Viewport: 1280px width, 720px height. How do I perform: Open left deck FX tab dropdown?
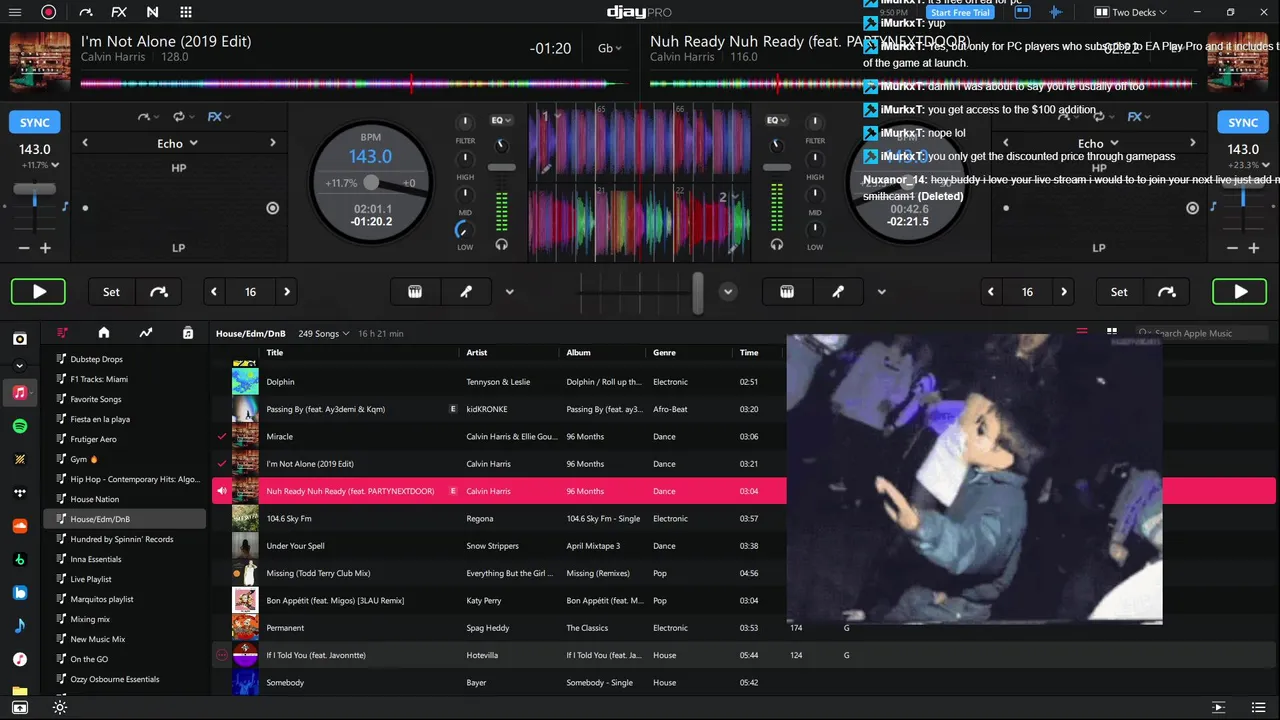(219, 117)
